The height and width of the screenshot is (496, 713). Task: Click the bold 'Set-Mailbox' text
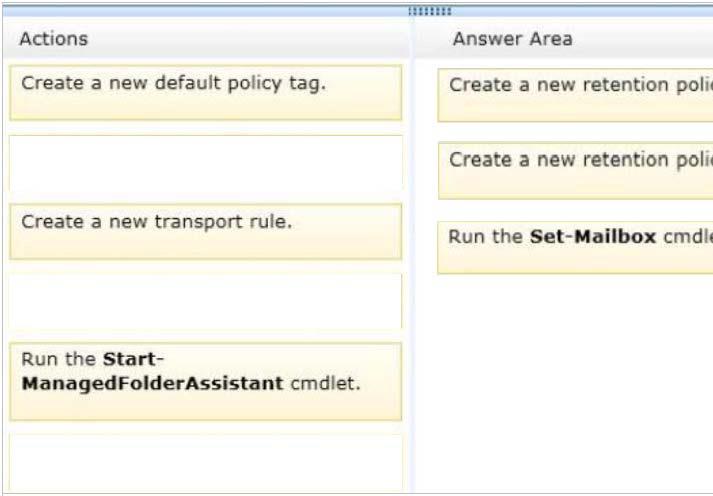(x=592, y=237)
